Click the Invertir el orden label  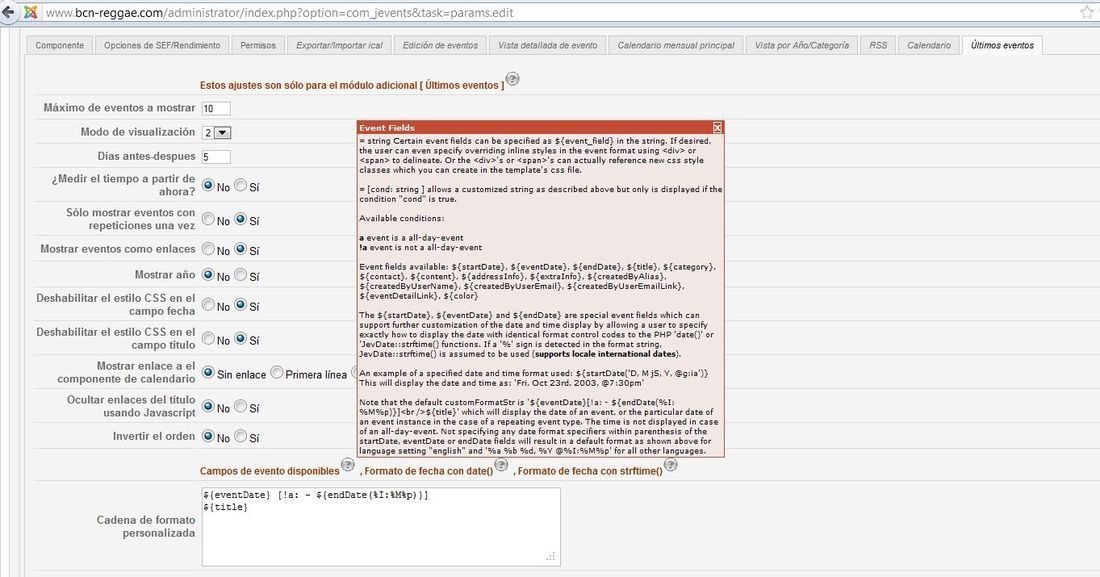pyautogui.click(x=154, y=436)
